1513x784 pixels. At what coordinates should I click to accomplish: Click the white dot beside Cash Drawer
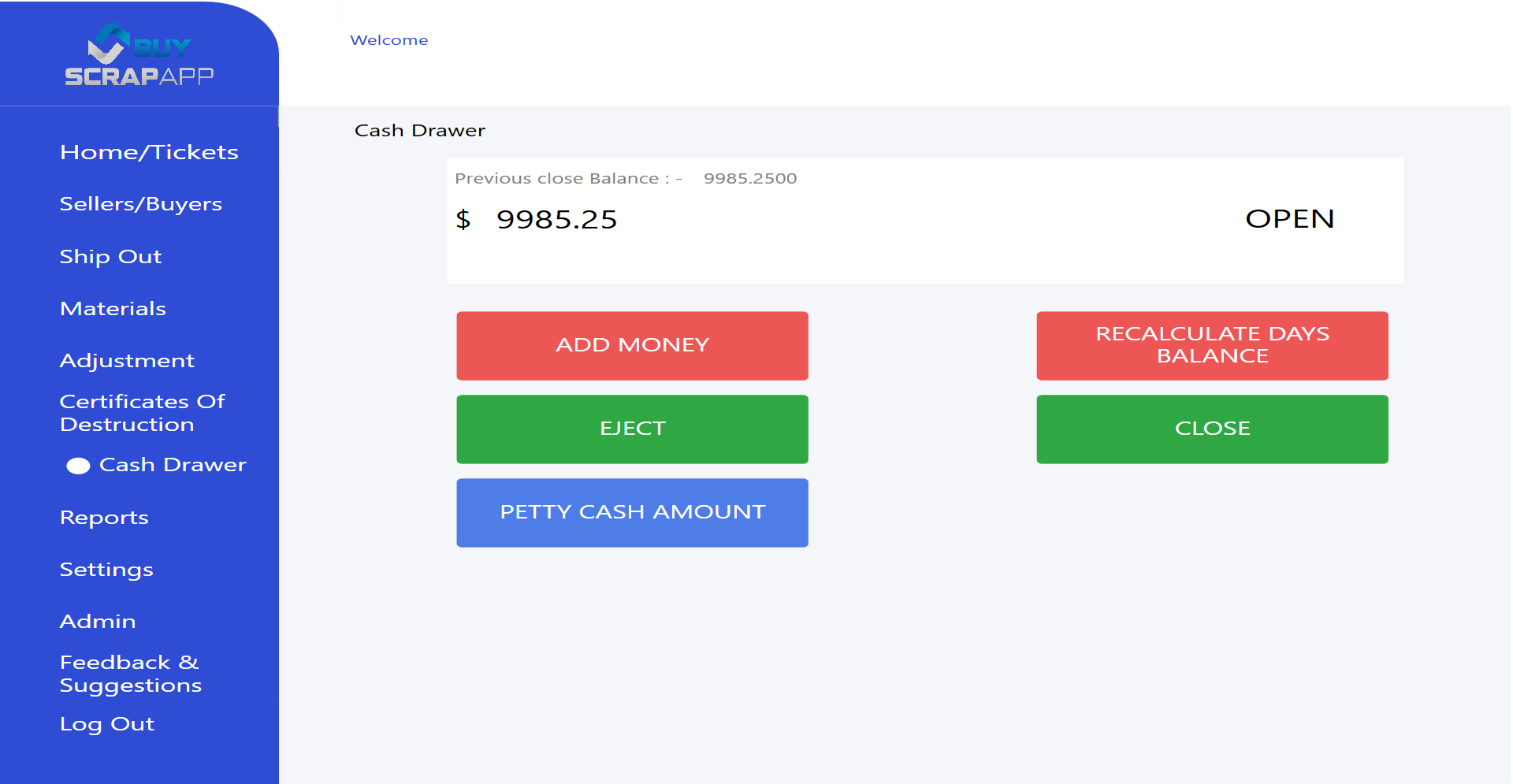[78, 466]
